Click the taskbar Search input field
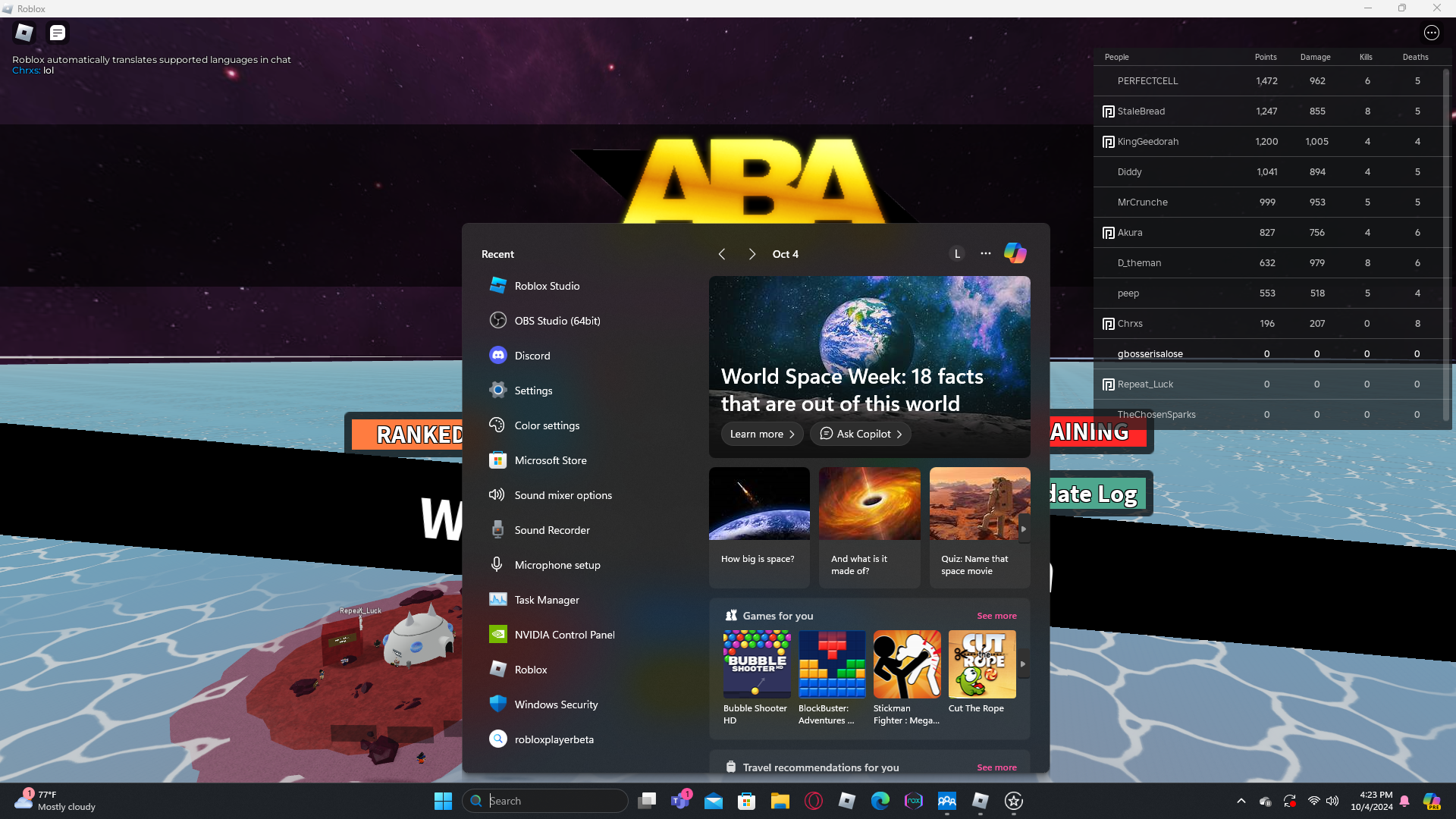Image resolution: width=1456 pixels, height=819 pixels. click(545, 801)
